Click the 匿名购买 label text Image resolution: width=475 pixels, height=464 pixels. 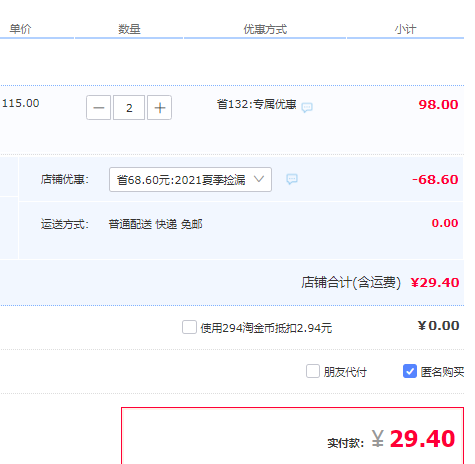pos(442,372)
